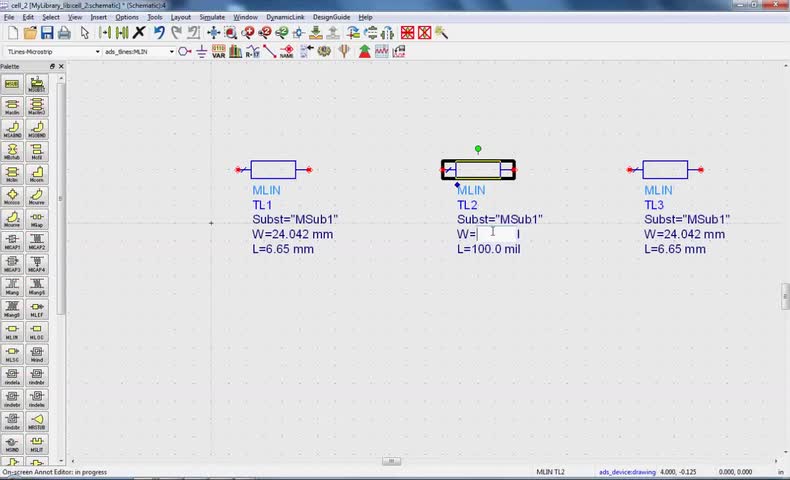Open the Layout menu
Screen dimensions: 790x480
180,17
